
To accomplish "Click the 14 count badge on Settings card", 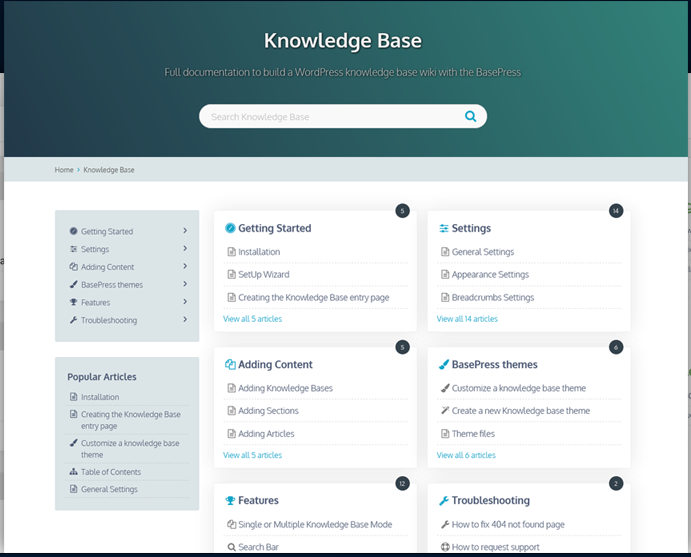I will click(x=616, y=211).
